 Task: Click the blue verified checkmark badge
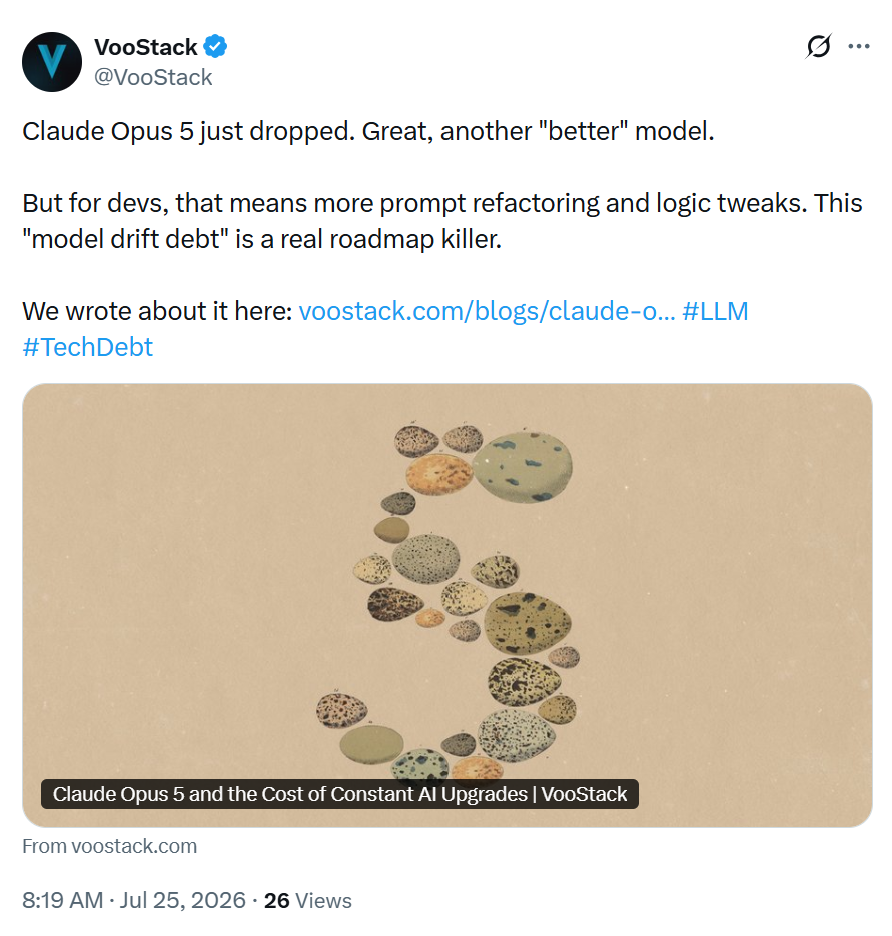coord(215,47)
